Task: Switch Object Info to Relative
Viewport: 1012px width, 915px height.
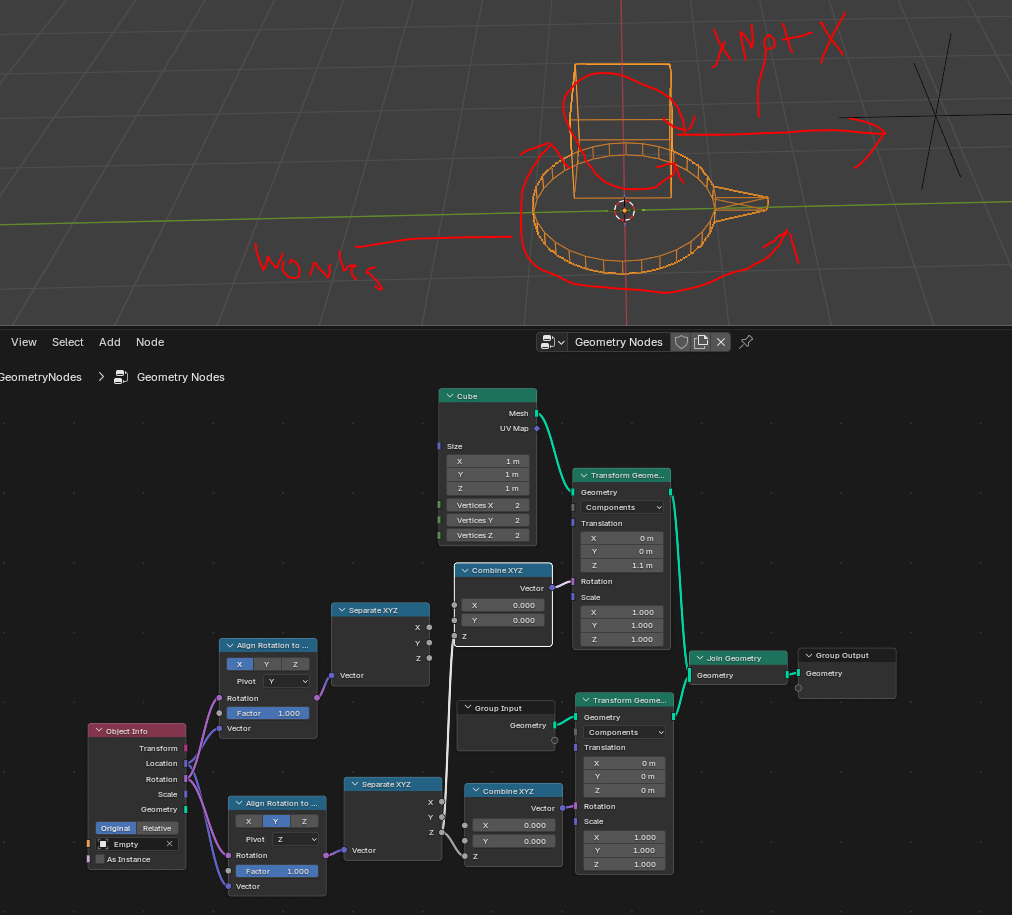Action: pyautogui.click(x=157, y=829)
